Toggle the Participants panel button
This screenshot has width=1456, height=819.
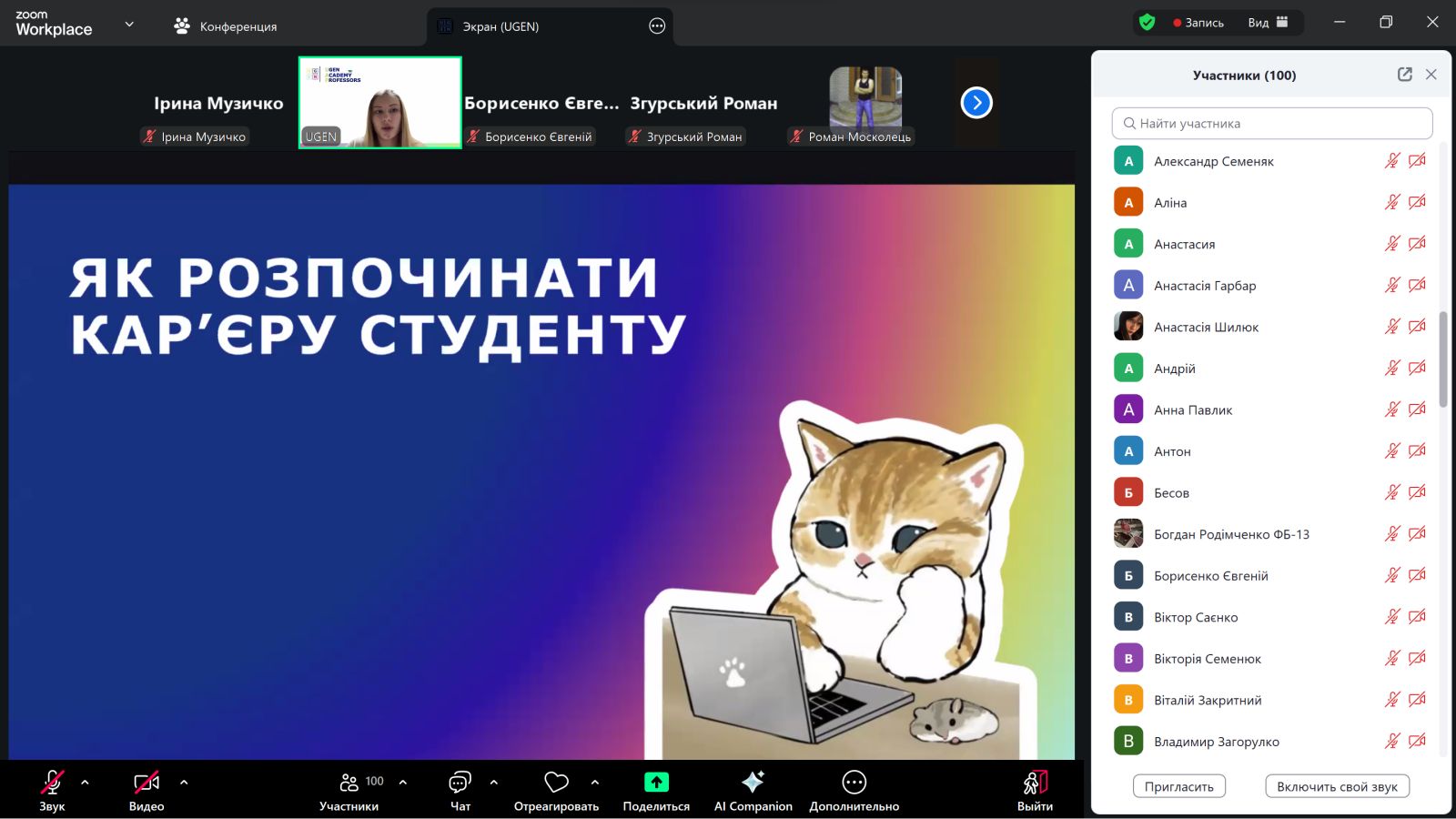coord(349,784)
